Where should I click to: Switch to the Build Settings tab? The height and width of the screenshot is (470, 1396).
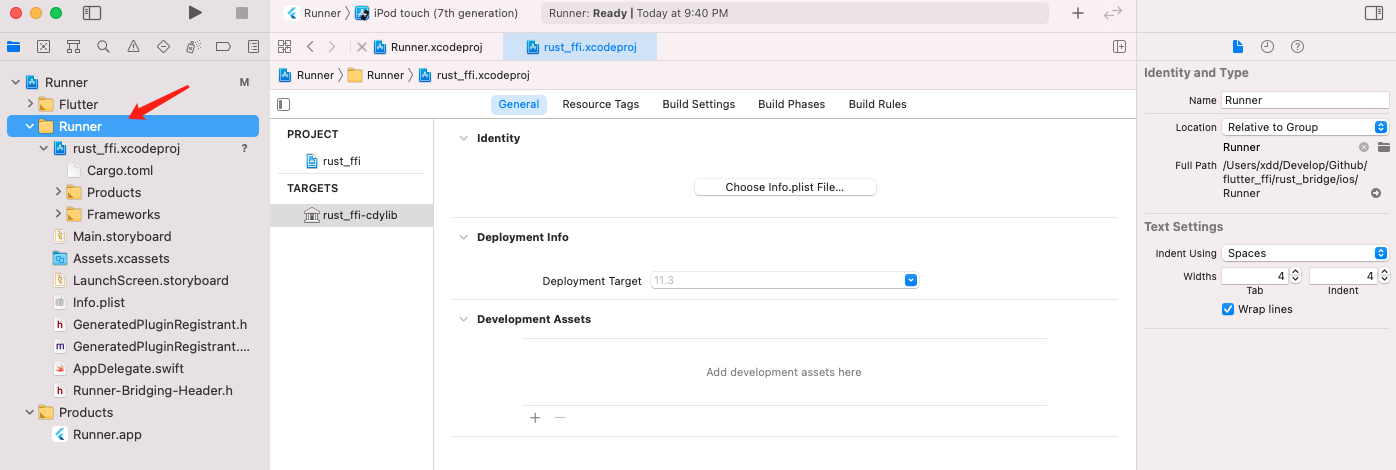click(698, 104)
